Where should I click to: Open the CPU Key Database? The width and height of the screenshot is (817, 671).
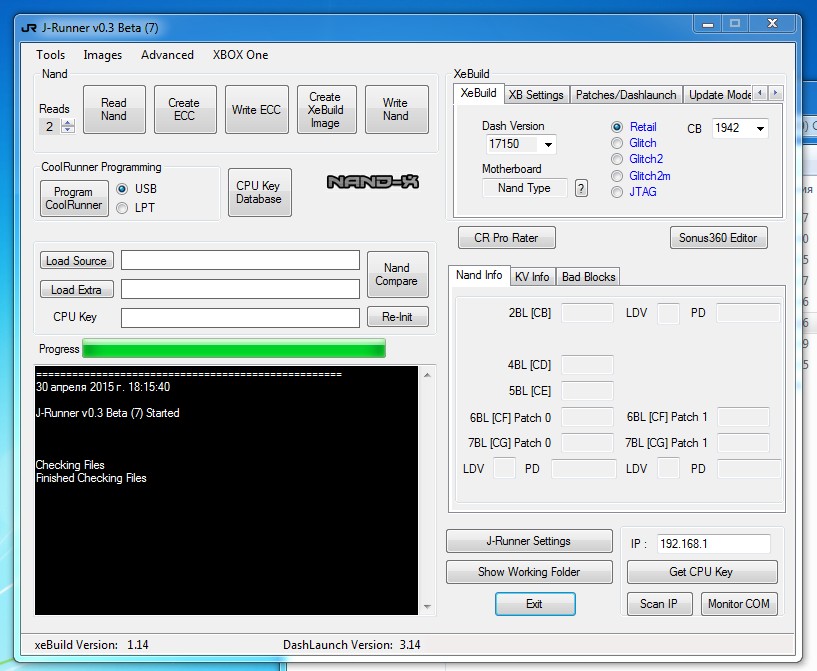tap(259, 192)
